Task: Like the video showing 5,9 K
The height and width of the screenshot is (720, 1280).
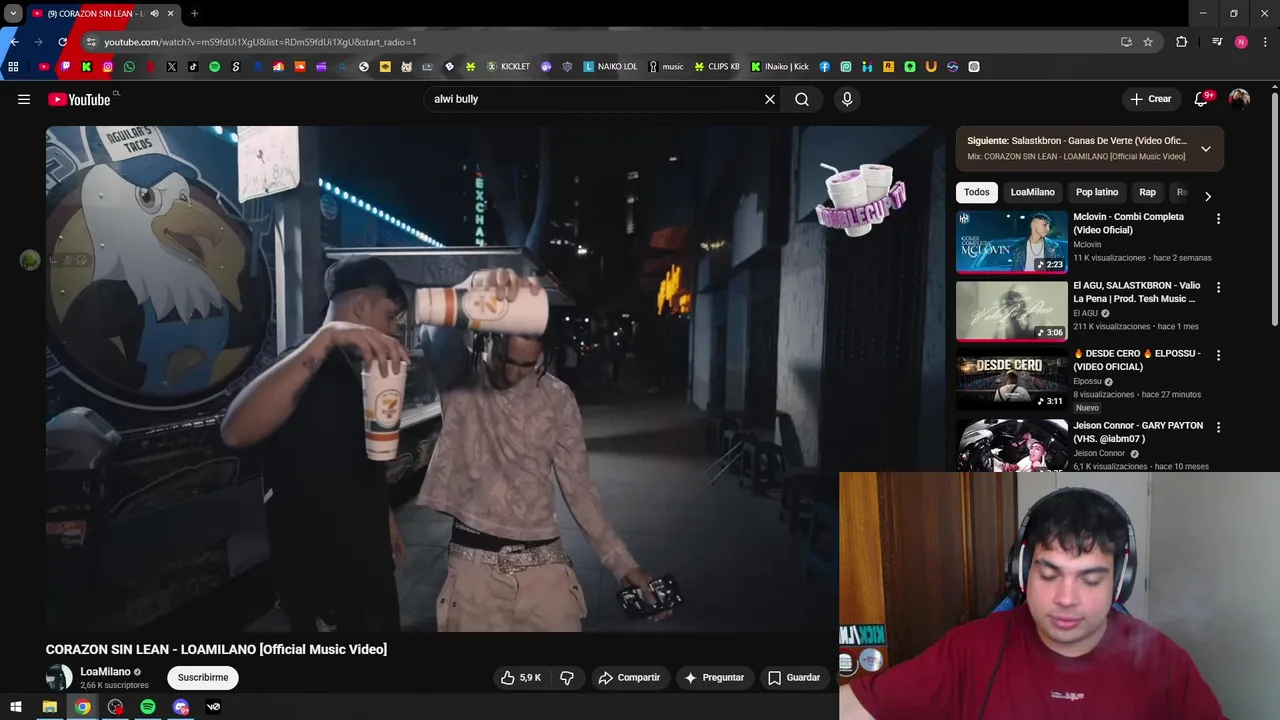Action: tap(520, 677)
